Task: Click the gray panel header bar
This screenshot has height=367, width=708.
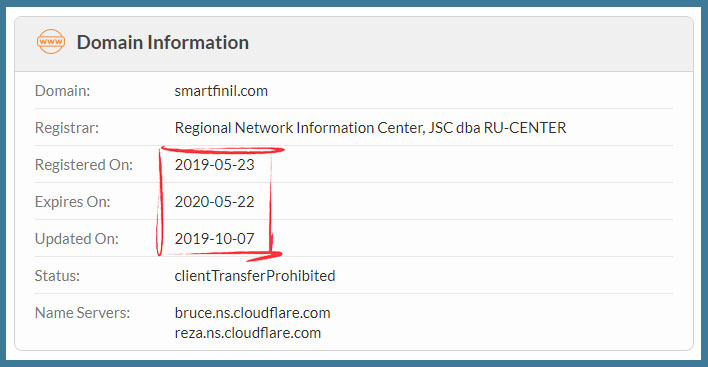Action: click(x=354, y=44)
